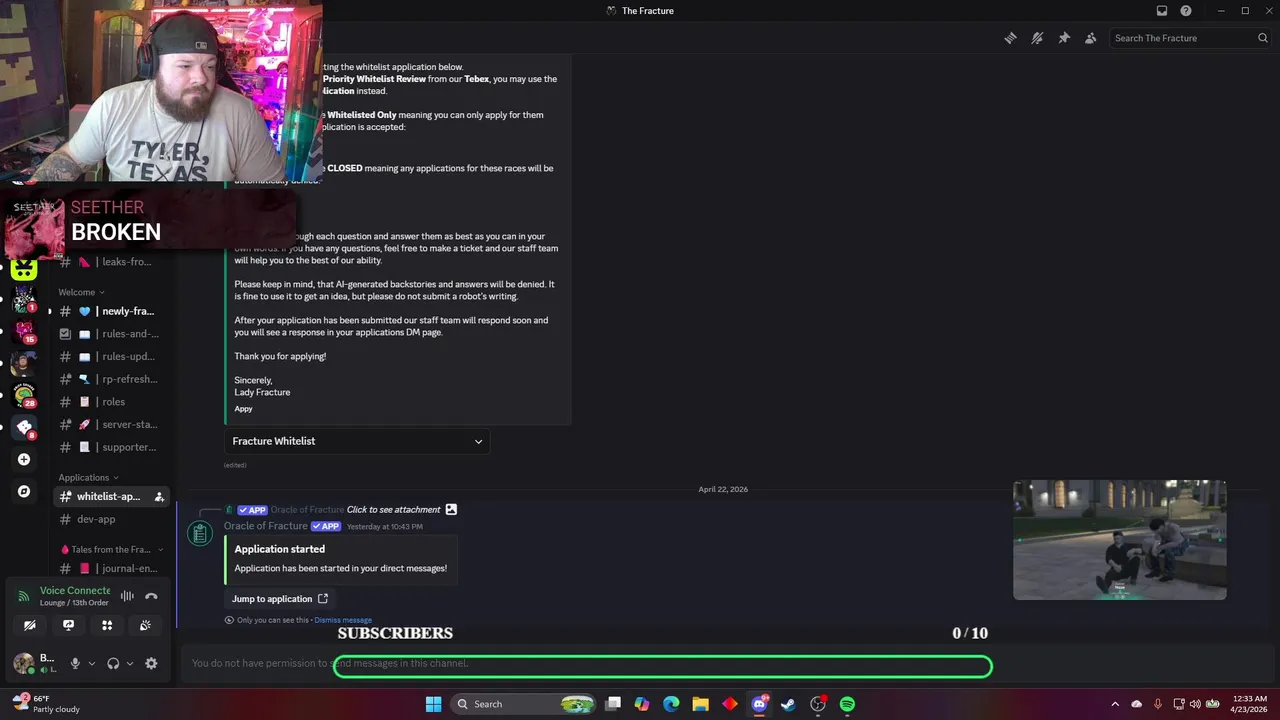Open Discover servers compass icon
The image size is (1280, 720).
tap(24, 492)
